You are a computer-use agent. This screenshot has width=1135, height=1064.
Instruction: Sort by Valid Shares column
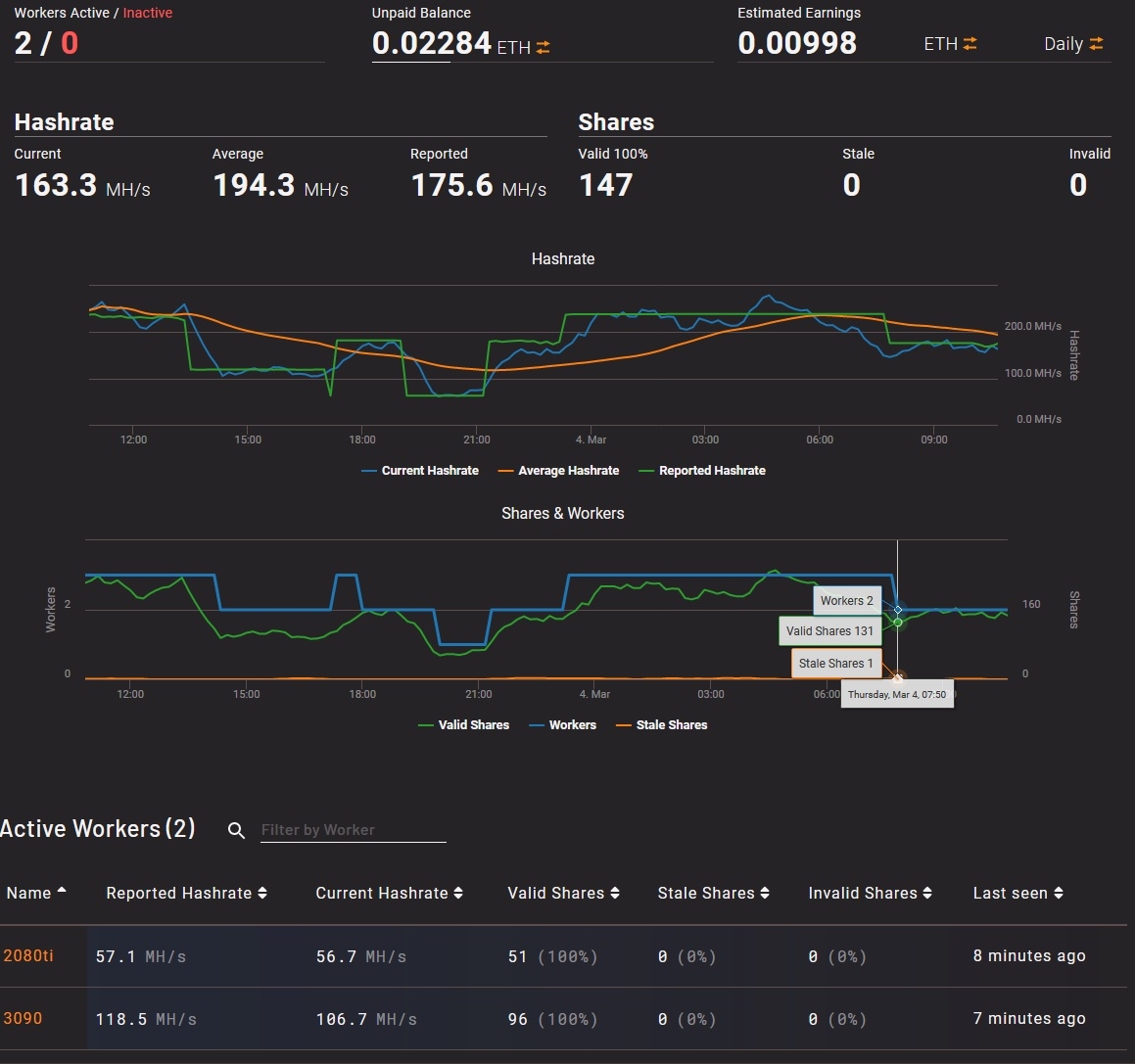click(563, 894)
